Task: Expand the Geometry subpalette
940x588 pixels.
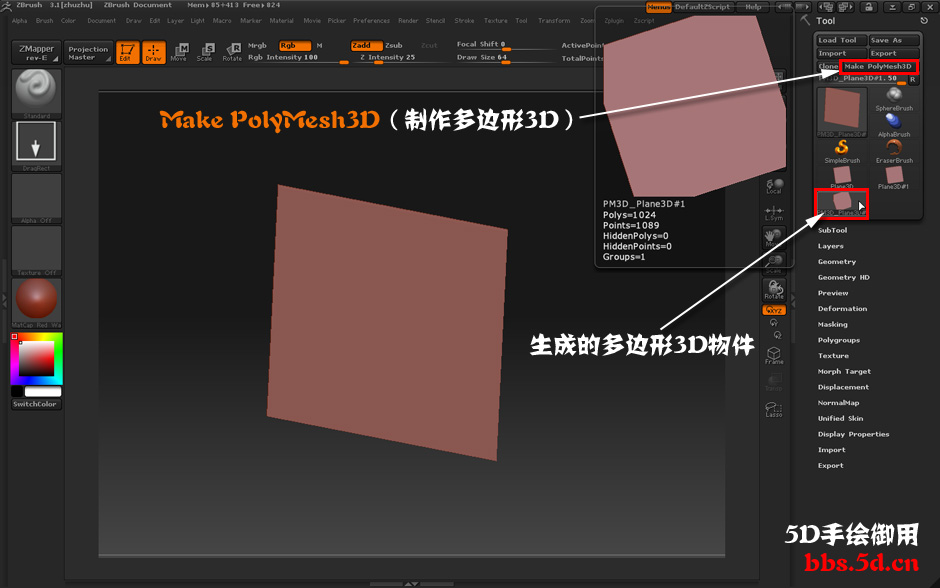Action: pyautogui.click(x=837, y=262)
